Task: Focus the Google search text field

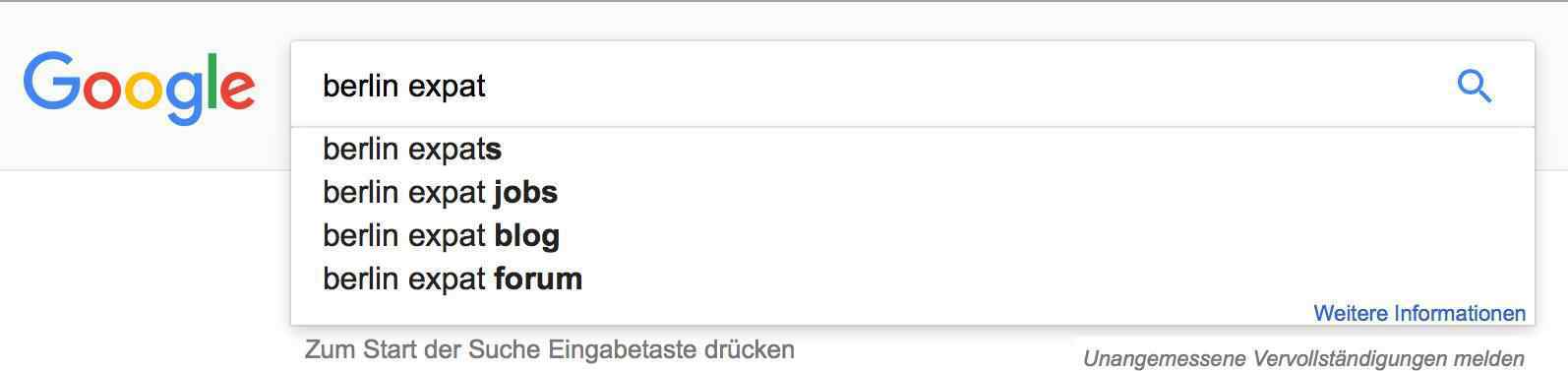Action: (912, 86)
